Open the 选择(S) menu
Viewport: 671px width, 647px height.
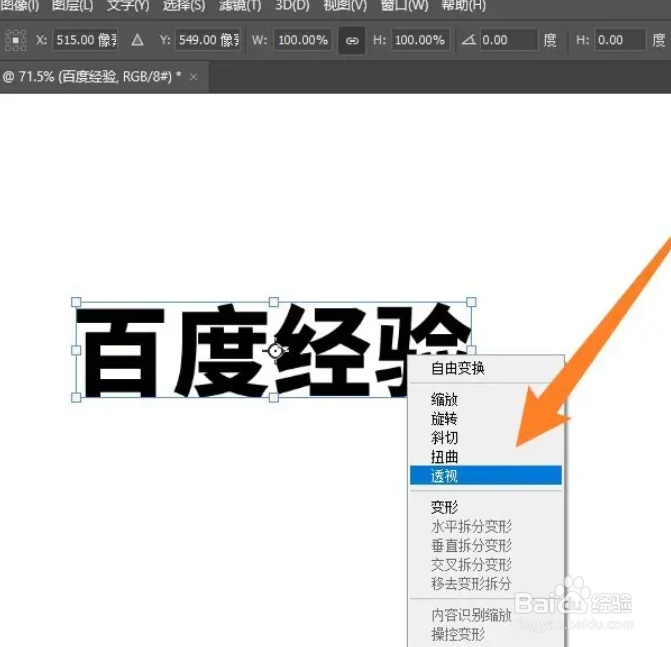point(184,6)
